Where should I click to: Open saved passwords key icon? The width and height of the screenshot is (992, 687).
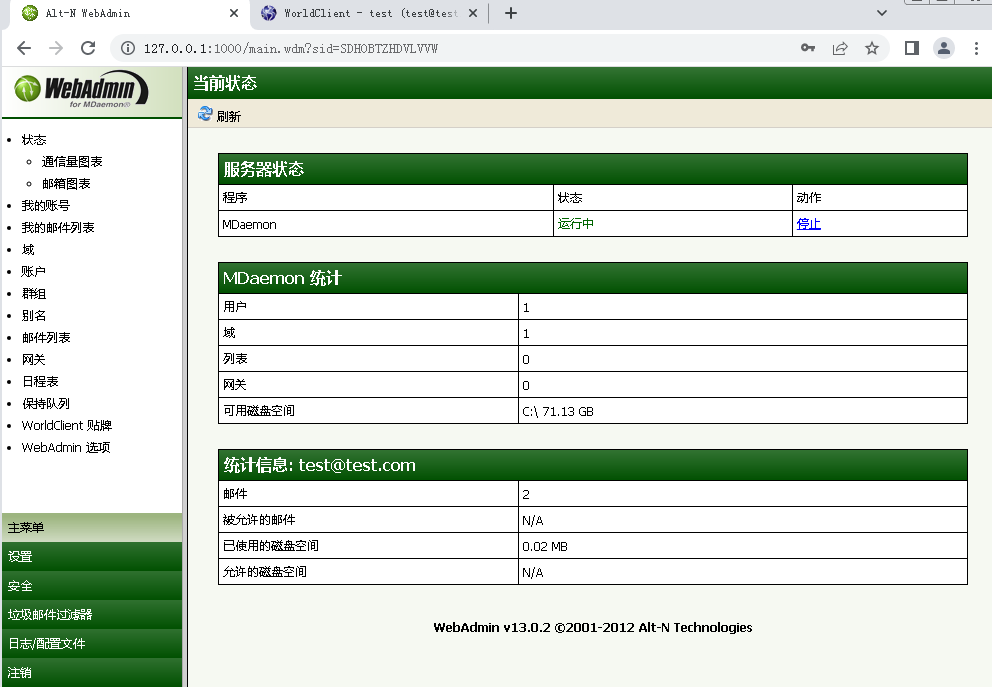pos(808,48)
